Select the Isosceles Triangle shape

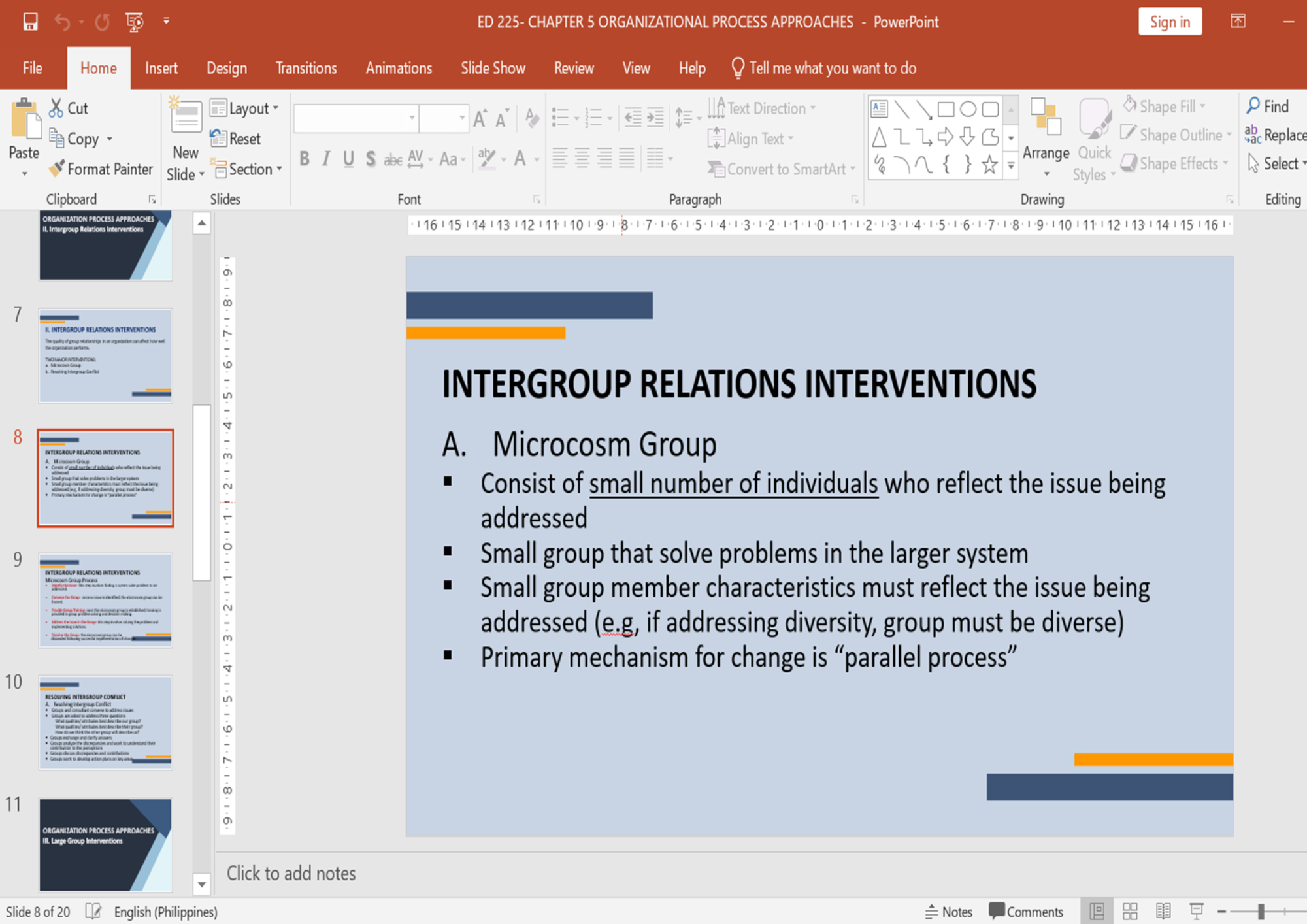point(880,137)
